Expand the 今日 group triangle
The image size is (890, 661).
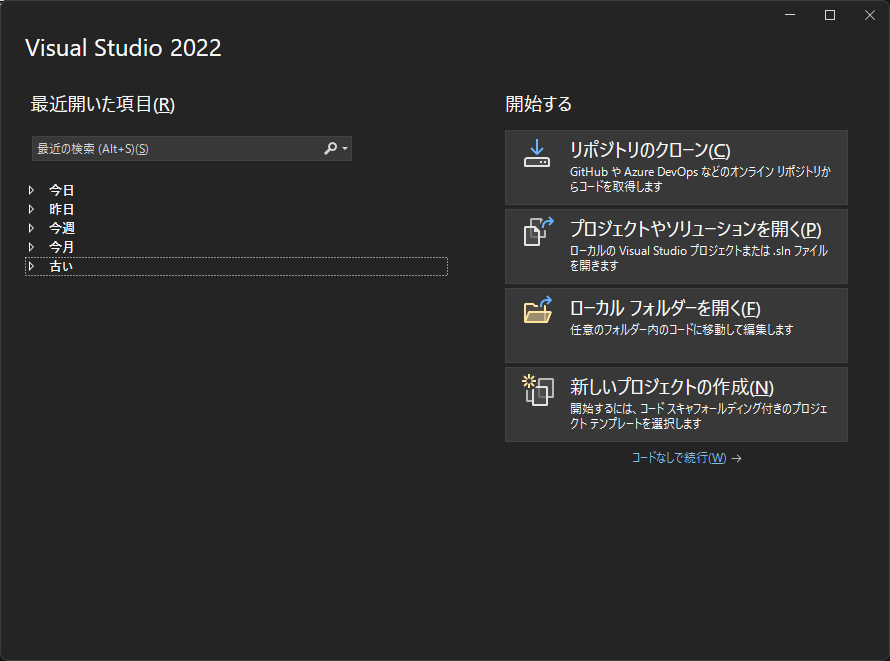(x=32, y=190)
